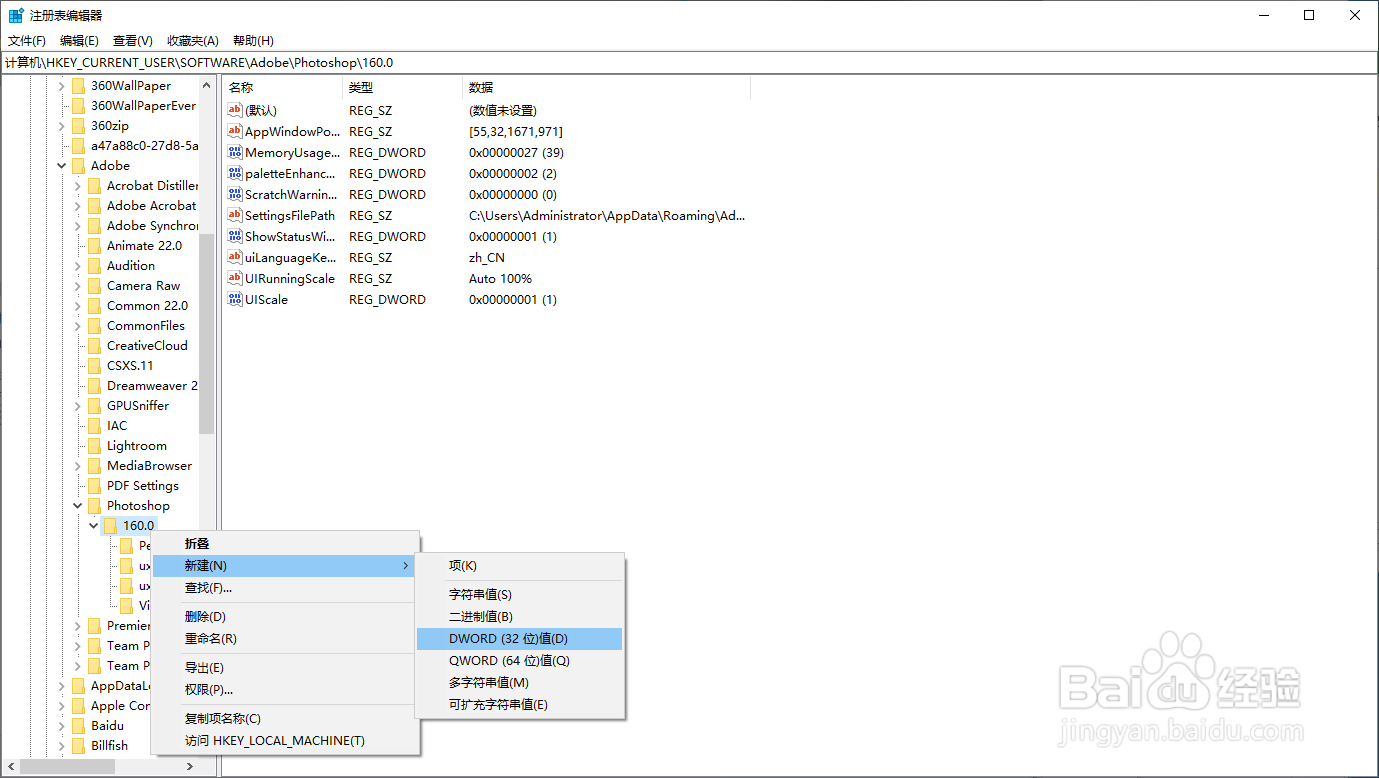This screenshot has width=1379, height=778.
Task: Click the SettingsFilePath string icon
Action: 235,215
